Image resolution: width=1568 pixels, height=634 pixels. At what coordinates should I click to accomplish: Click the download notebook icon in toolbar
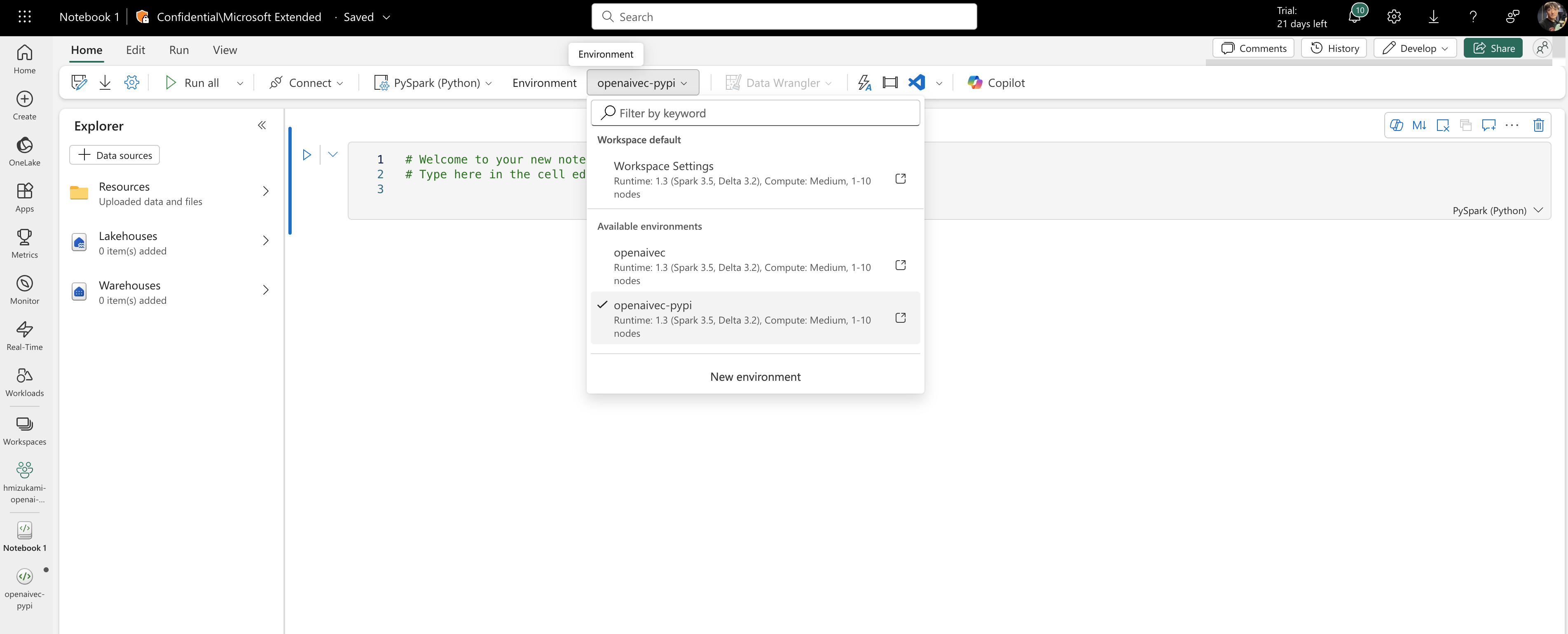click(105, 83)
